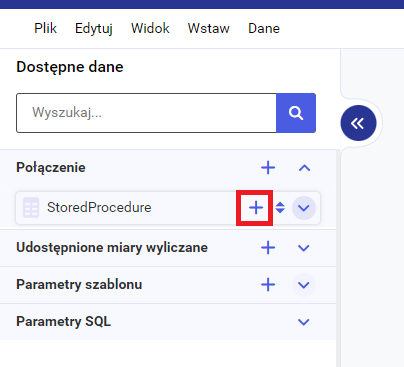Open the Dane menu
The width and height of the screenshot is (404, 367).
click(x=264, y=28)
